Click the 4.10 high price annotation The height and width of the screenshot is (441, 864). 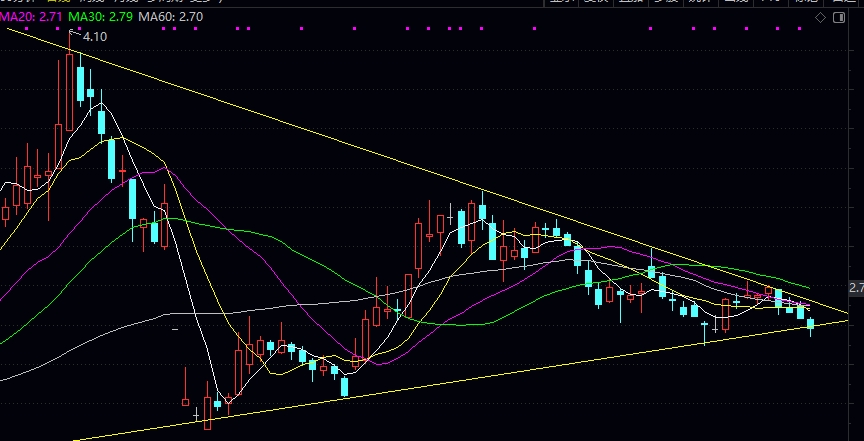click(x=94, y=37)
